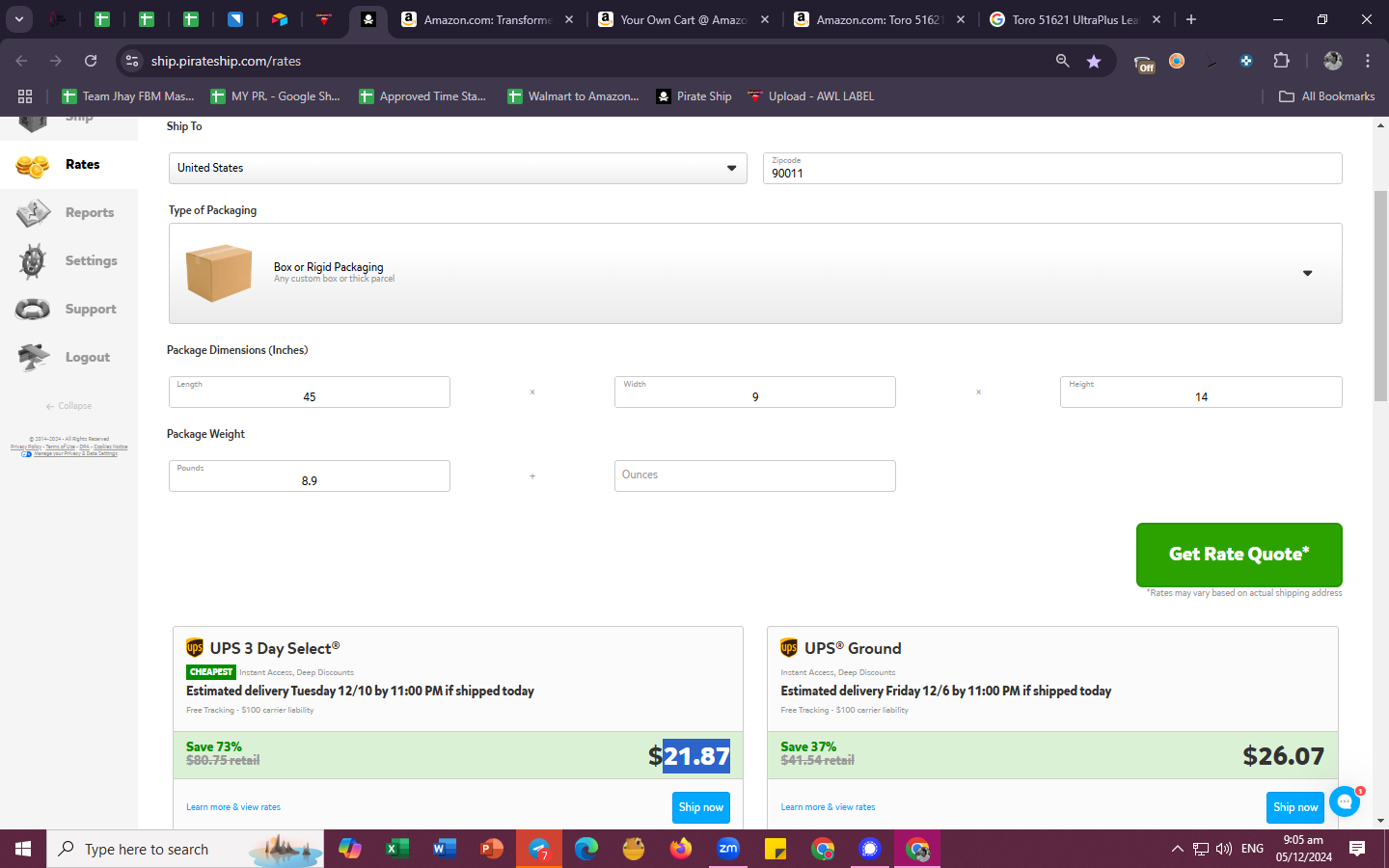1389x868 pixels.
Task: Open a new browser tab
Action: pyautogui.click(x=1191, y=19)
